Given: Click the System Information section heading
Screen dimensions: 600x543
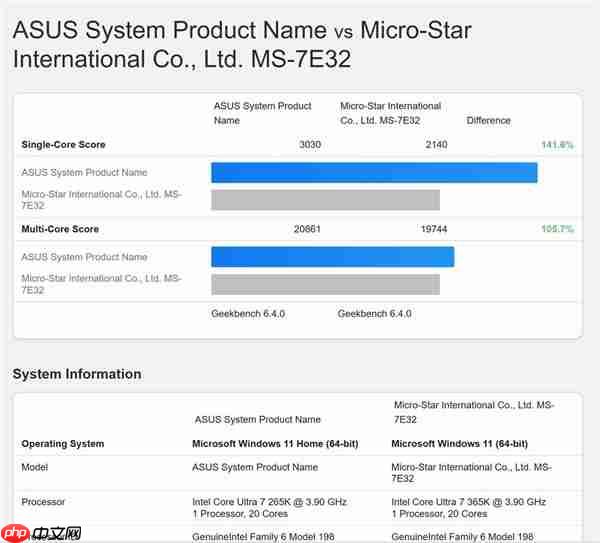Looking at the screenshot, I should pos(77,374).
